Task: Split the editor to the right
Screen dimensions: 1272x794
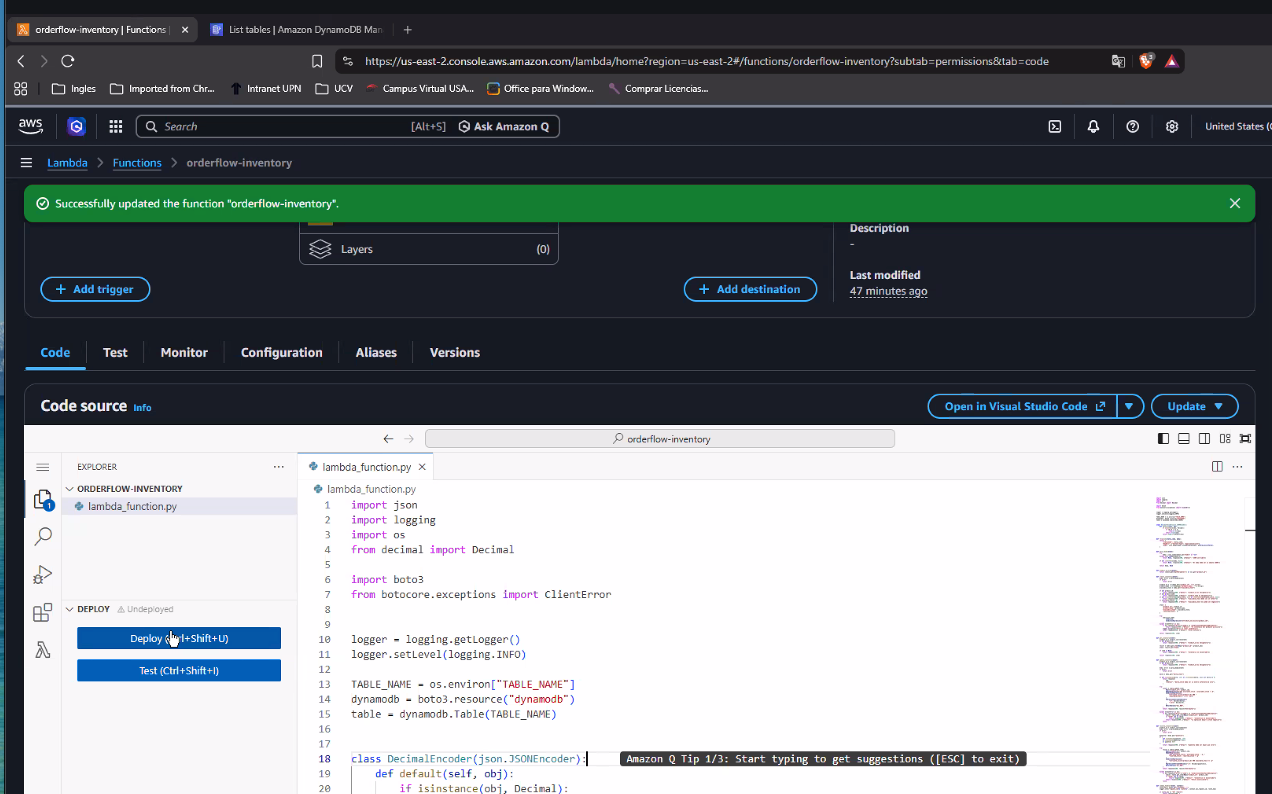Action: [x=1217, y=467]
